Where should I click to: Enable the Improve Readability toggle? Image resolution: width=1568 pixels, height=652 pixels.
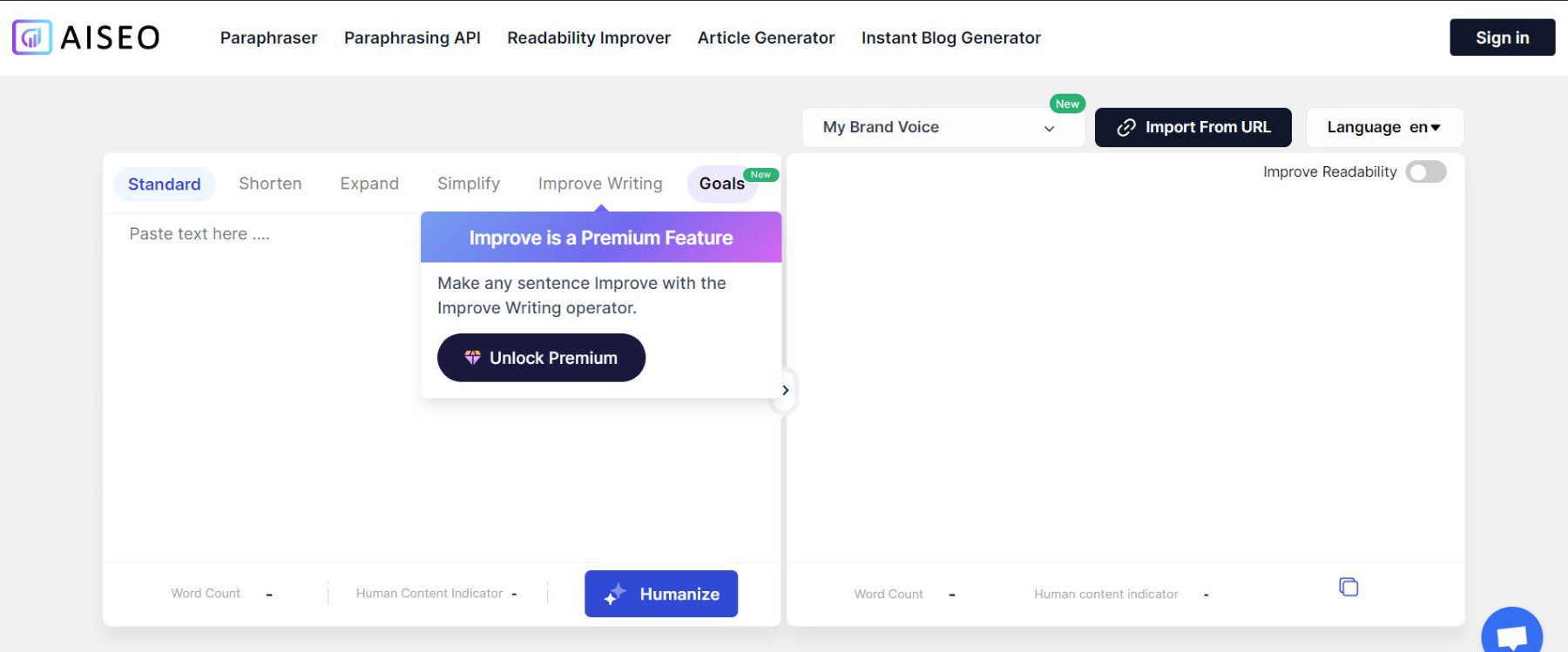pyautogui.click(x=1426, y=171)
